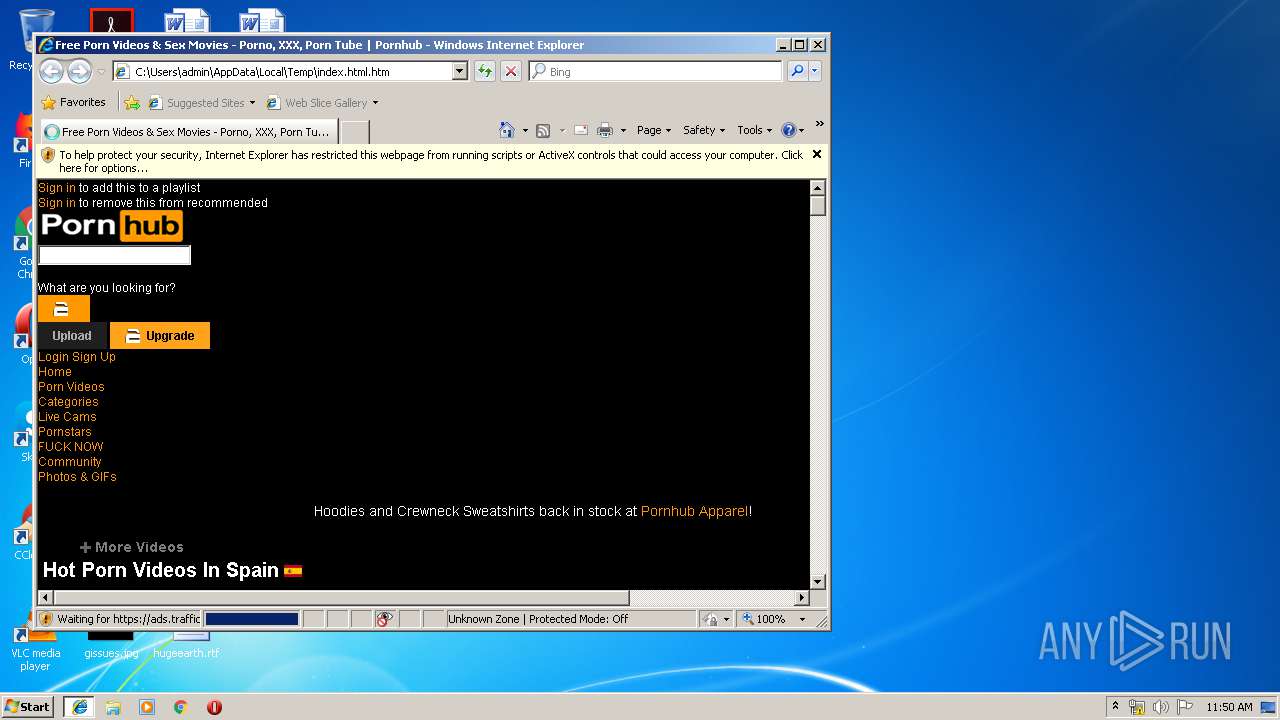1280x720 pixels.
Task: Expand the recent pages dropdown arrow
Action: pos(100,72)
